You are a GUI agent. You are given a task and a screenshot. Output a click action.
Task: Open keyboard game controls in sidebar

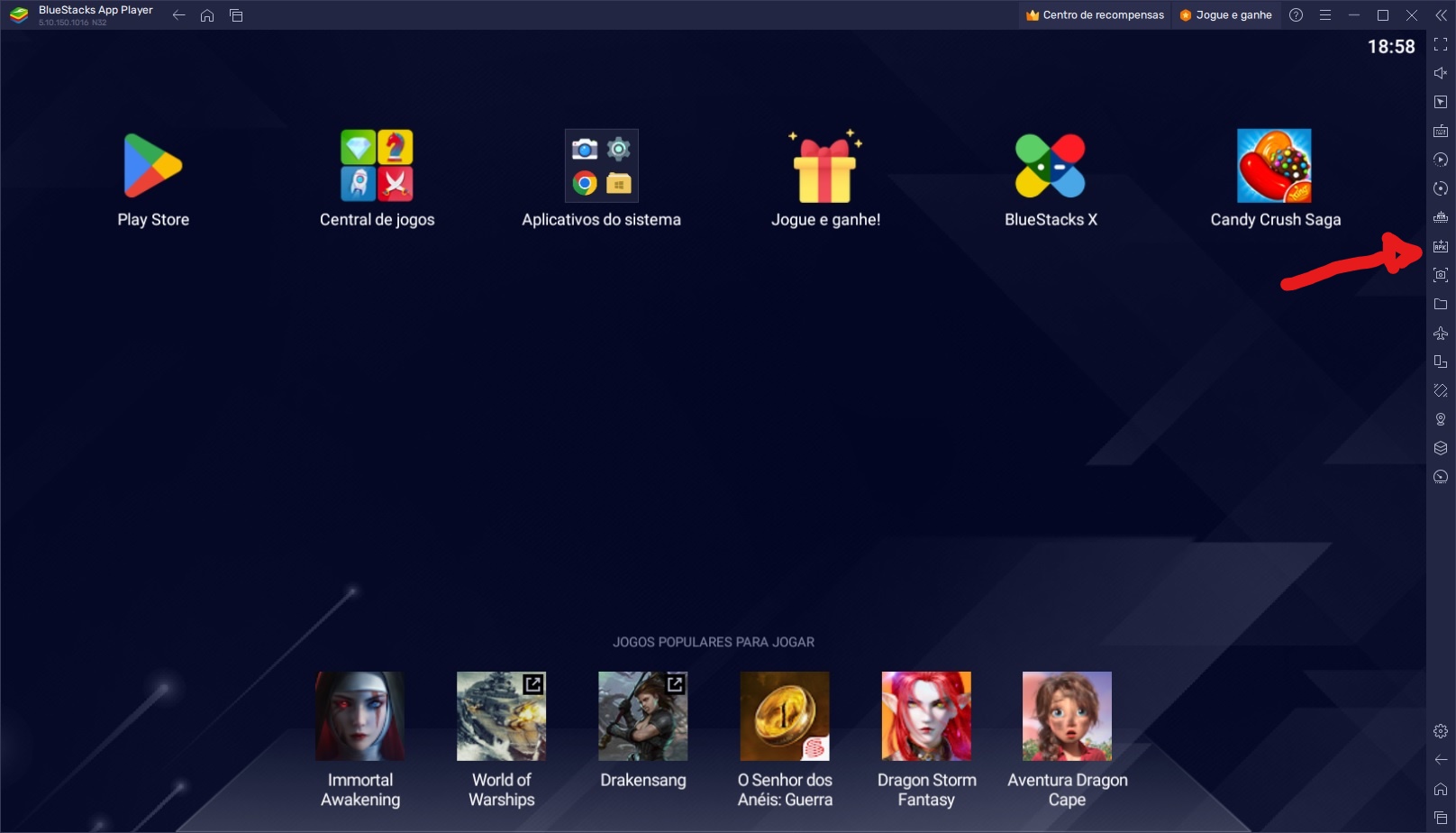point(1441,131)
